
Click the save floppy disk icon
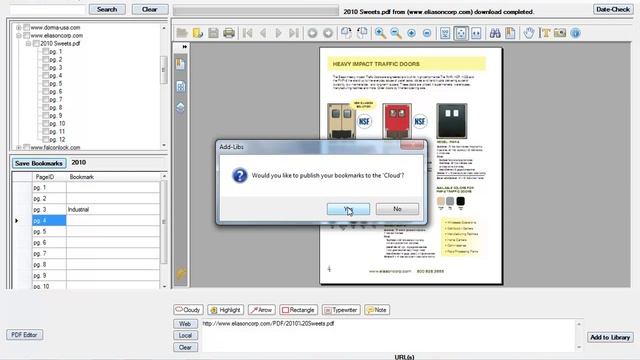pos(213,33)
